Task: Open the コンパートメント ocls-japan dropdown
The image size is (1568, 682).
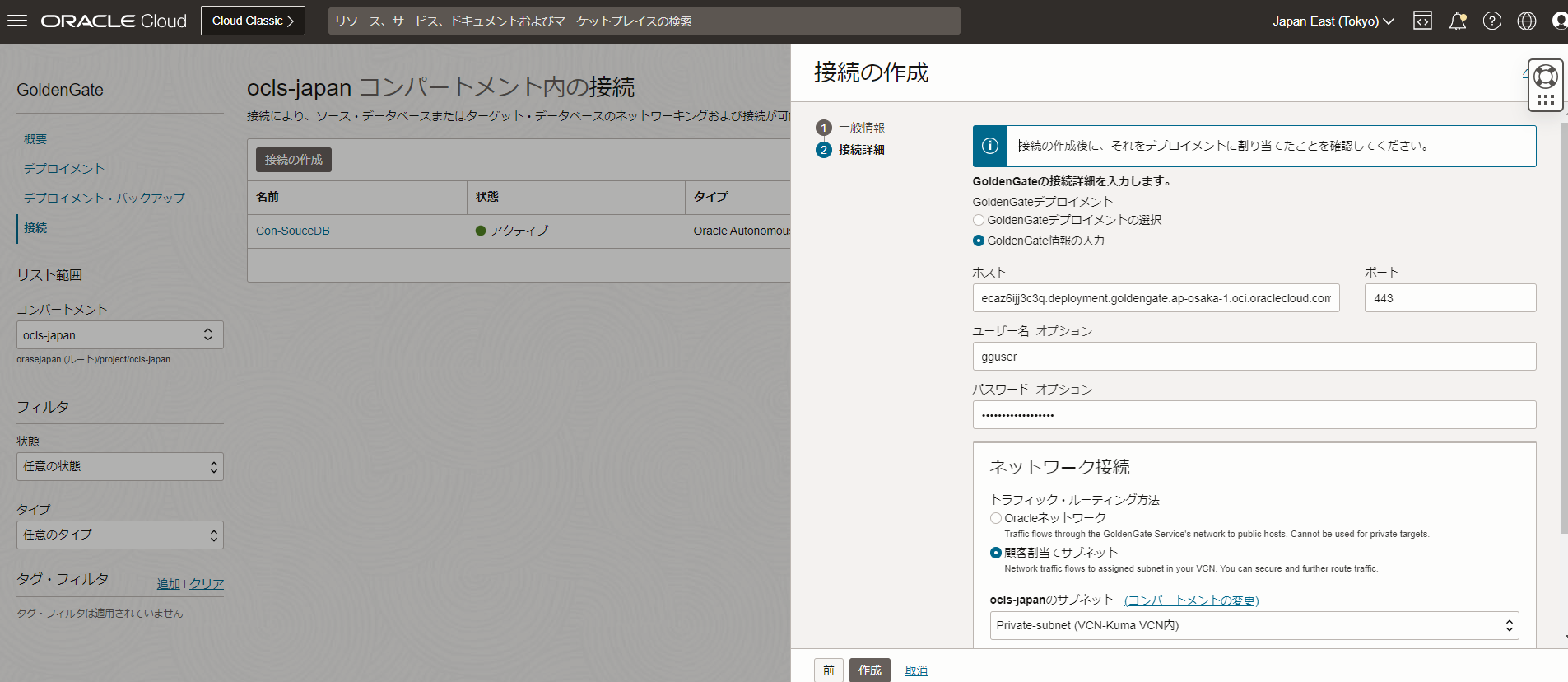Action: click(120, 335)
